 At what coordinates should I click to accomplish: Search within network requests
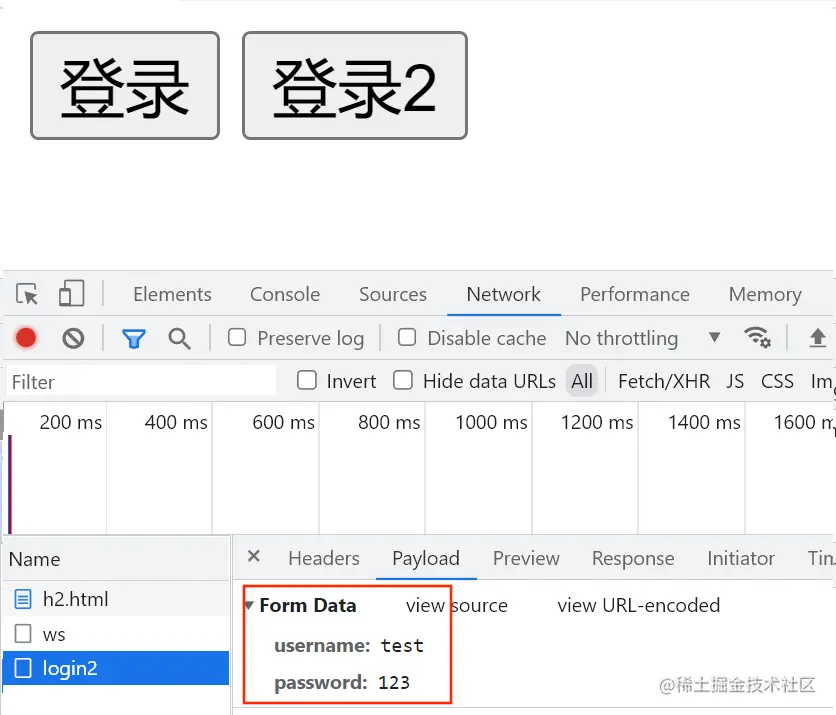pyautogui.click(x=180, y=338)
